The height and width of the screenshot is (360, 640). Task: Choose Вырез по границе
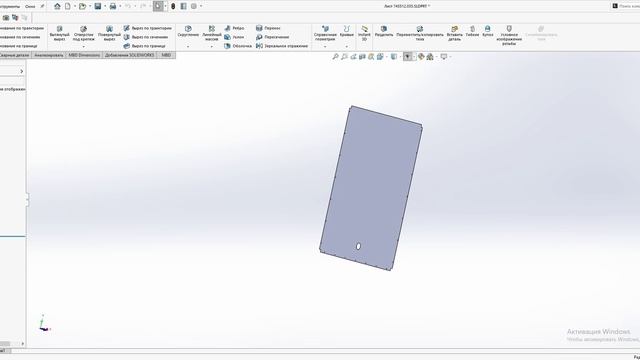click(144, 46)
